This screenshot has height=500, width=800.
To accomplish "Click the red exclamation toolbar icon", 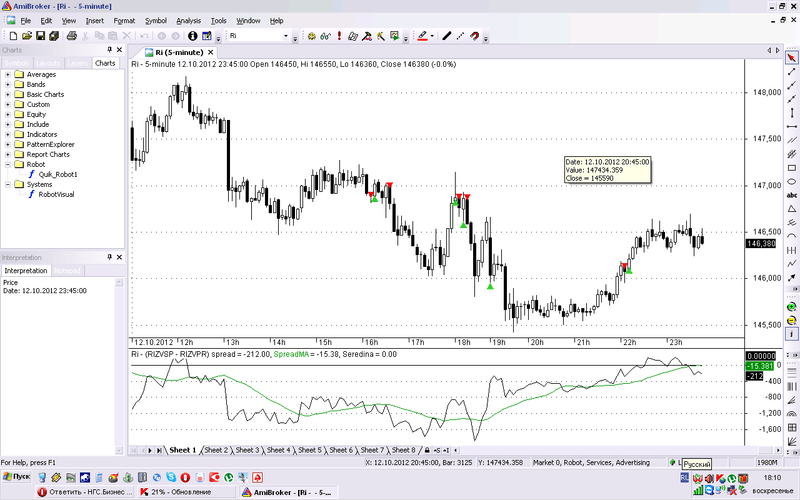I will click(339, 36).
